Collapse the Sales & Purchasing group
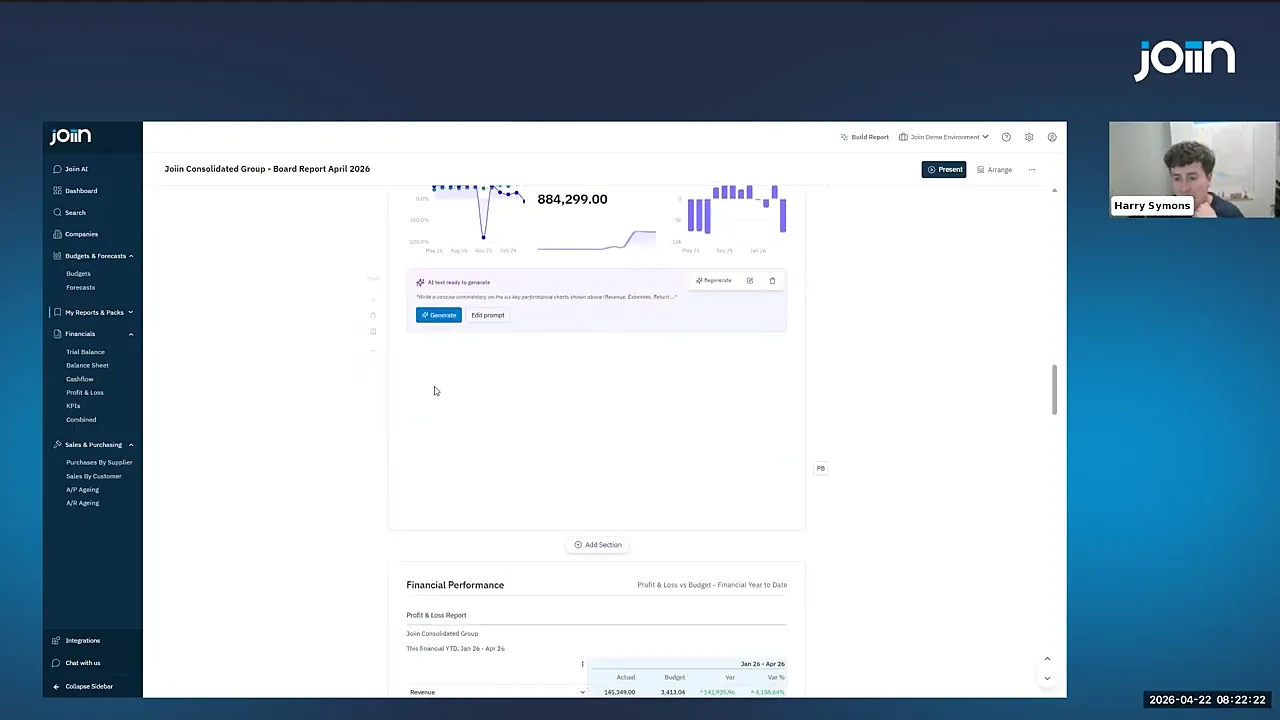This screenshot has width=1280, height=720. tap(131, 445)
